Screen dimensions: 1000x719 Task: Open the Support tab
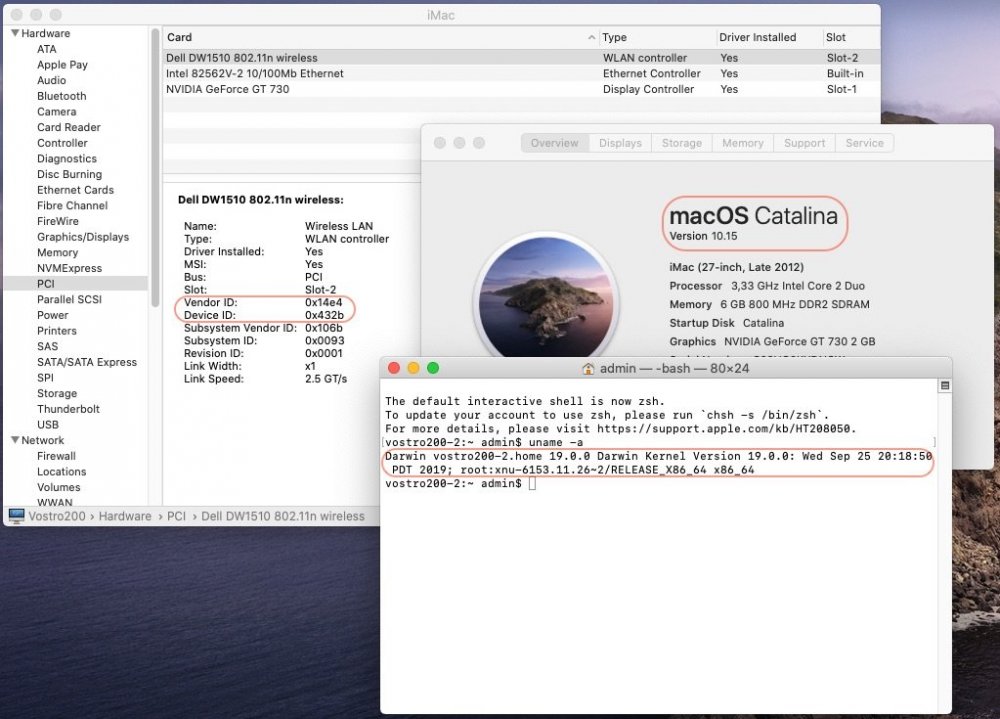[804, 143]
